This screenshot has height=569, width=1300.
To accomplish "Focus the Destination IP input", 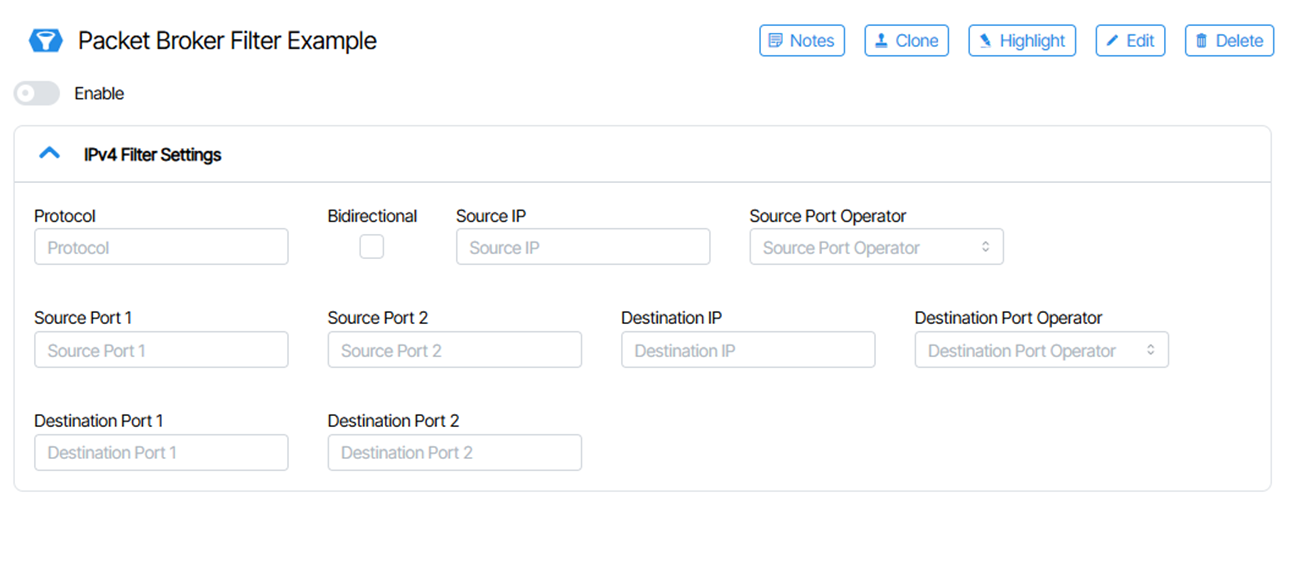I will pyautogui.click(x=748, y=351).
